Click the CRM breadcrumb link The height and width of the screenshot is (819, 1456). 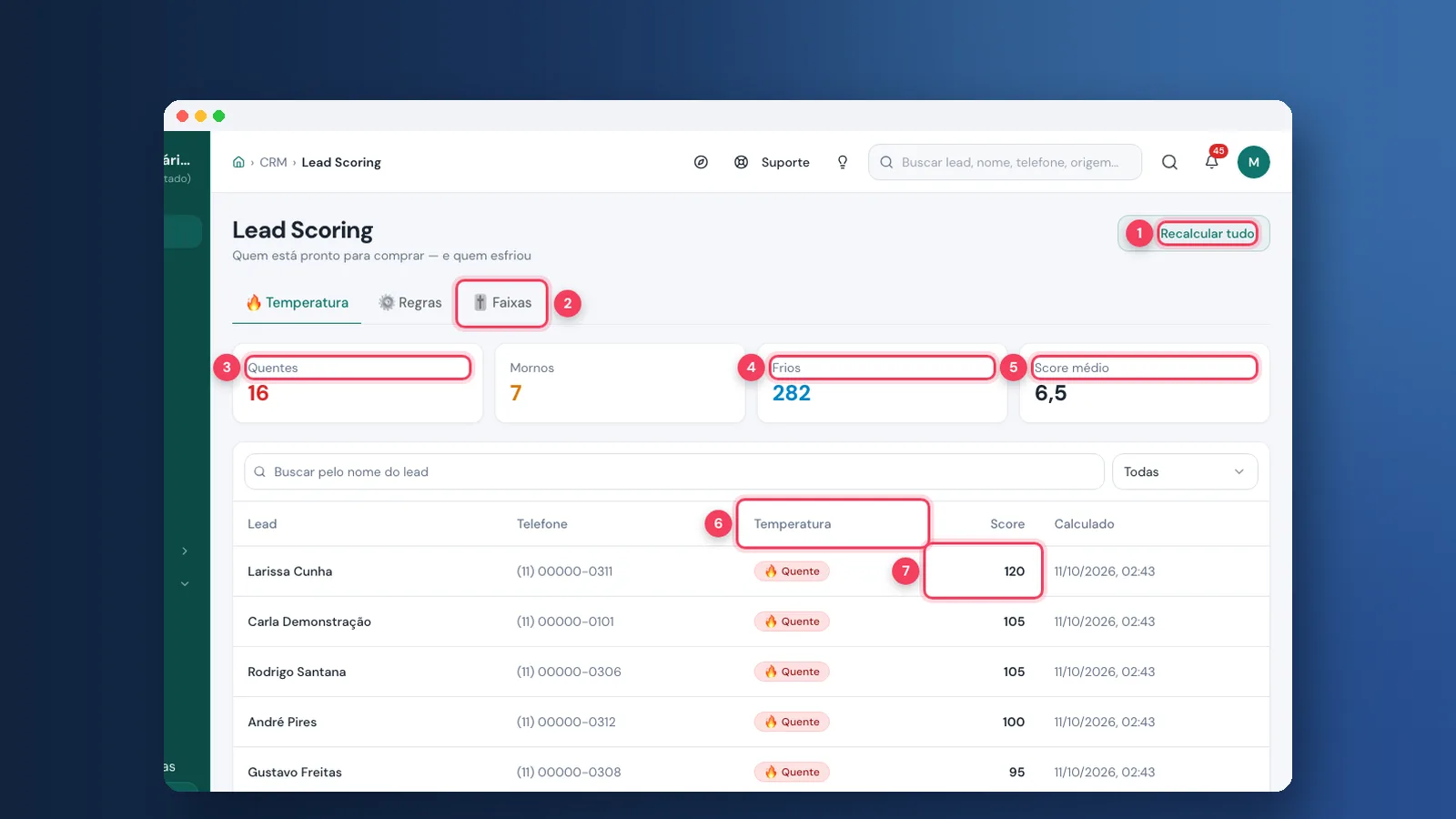273,162
